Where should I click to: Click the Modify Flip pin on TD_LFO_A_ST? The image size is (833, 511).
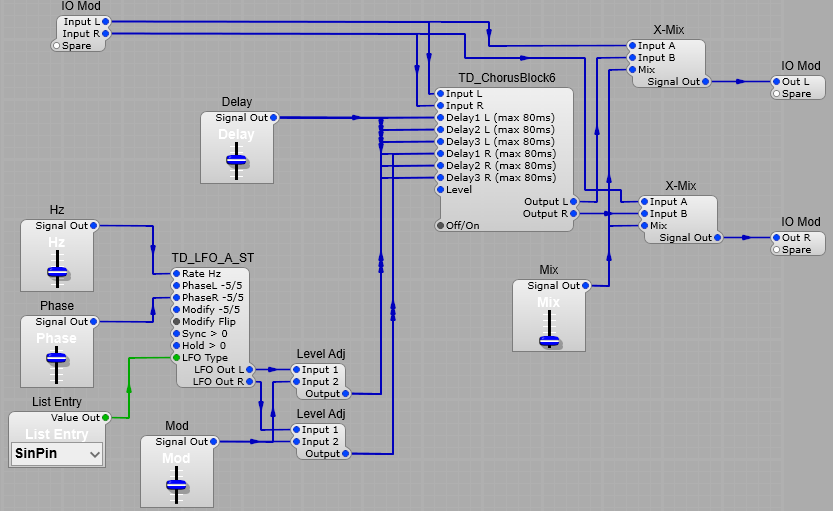[176, 321]
